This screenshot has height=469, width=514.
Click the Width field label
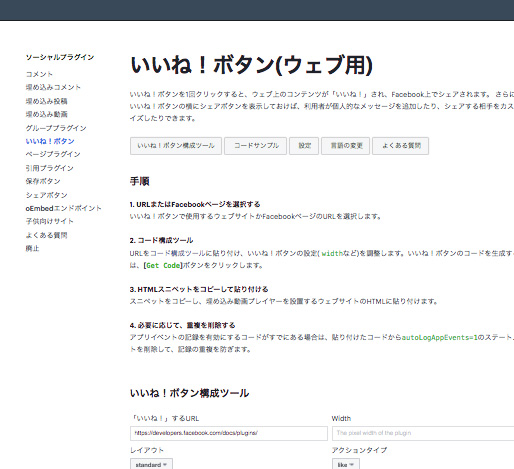click(341, 419)
